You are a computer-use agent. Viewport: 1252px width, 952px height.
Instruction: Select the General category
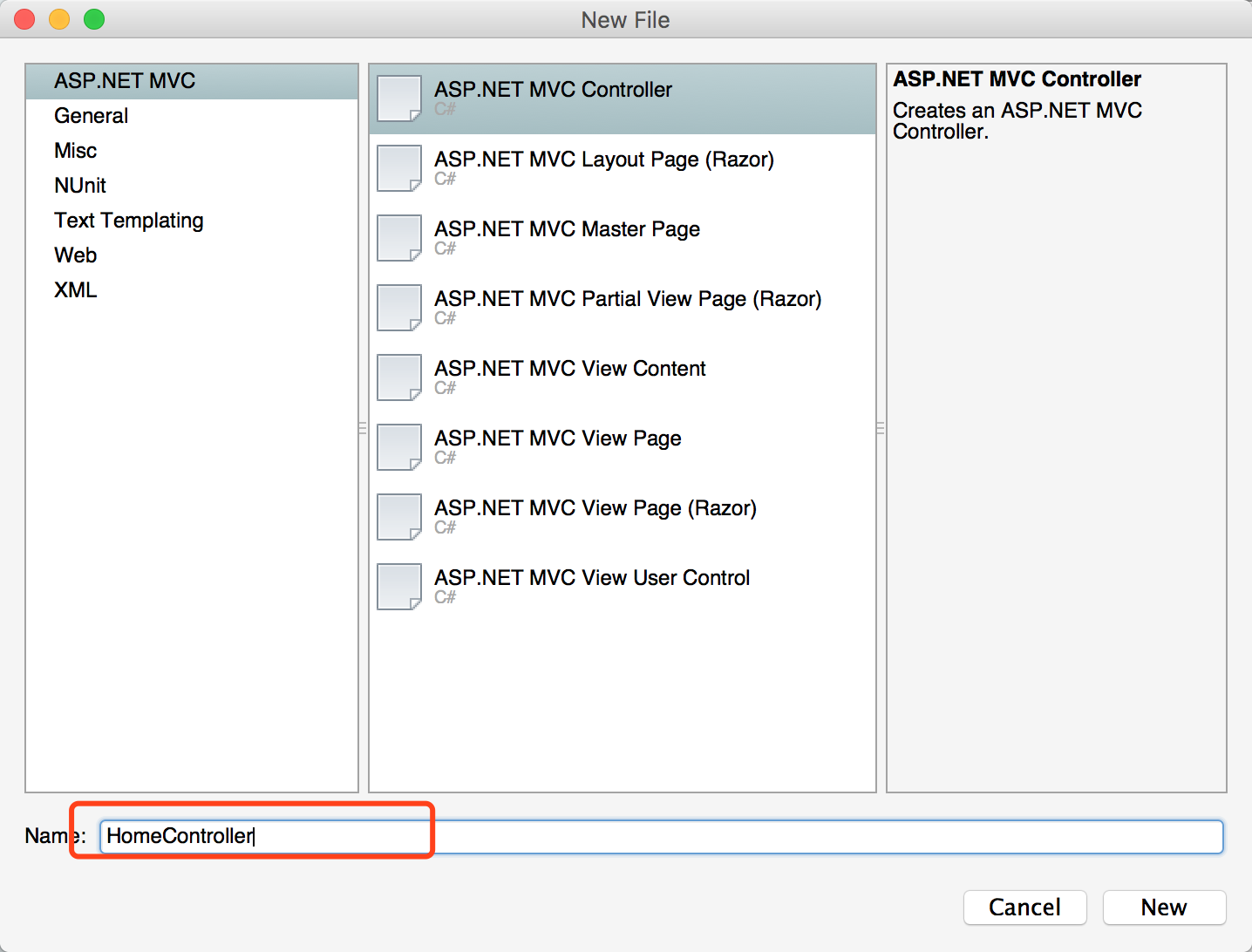(x=192, y=116)
